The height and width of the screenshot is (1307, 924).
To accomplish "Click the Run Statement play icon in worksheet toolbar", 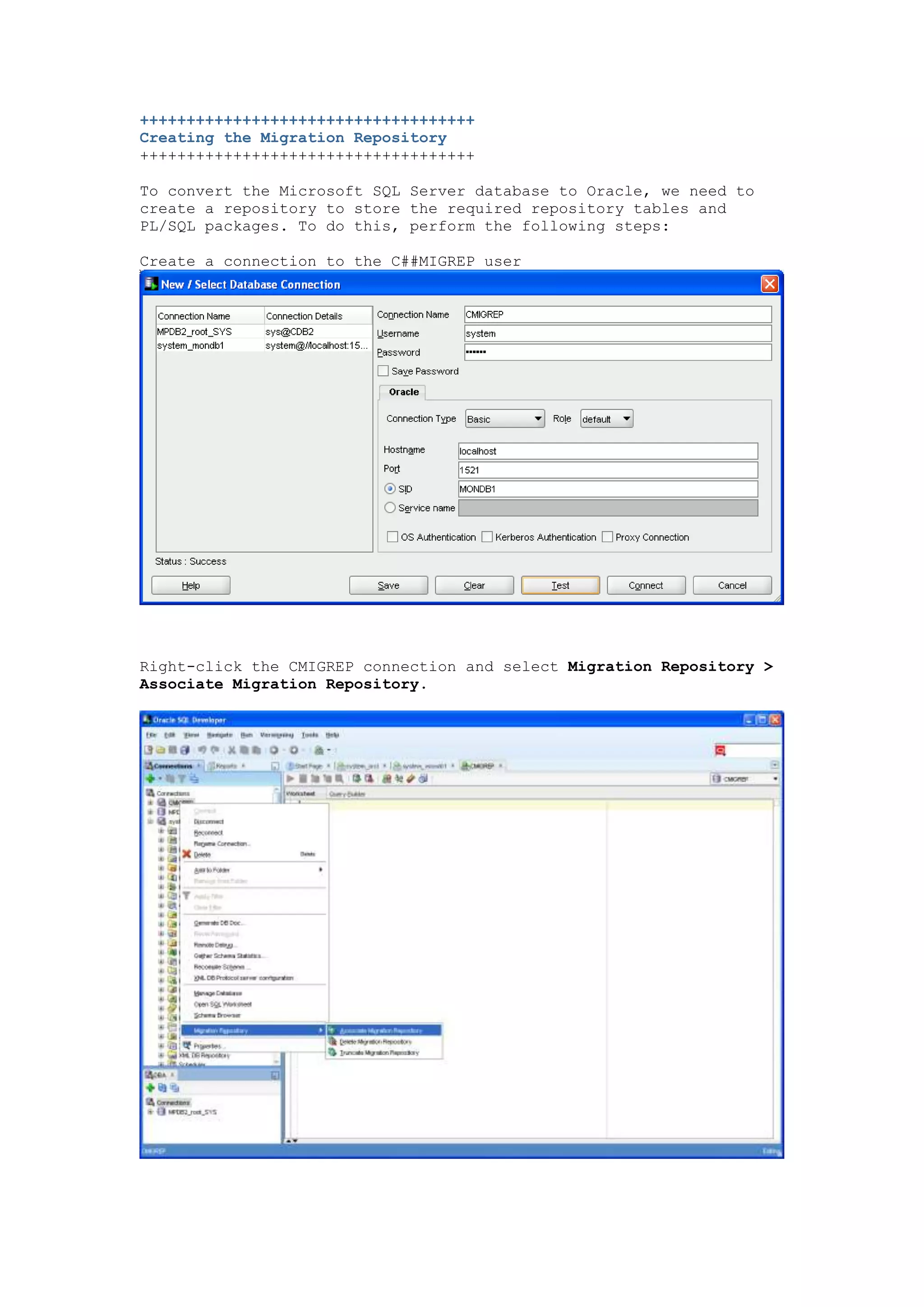I will pyautogui.click(x=290, y=779).
